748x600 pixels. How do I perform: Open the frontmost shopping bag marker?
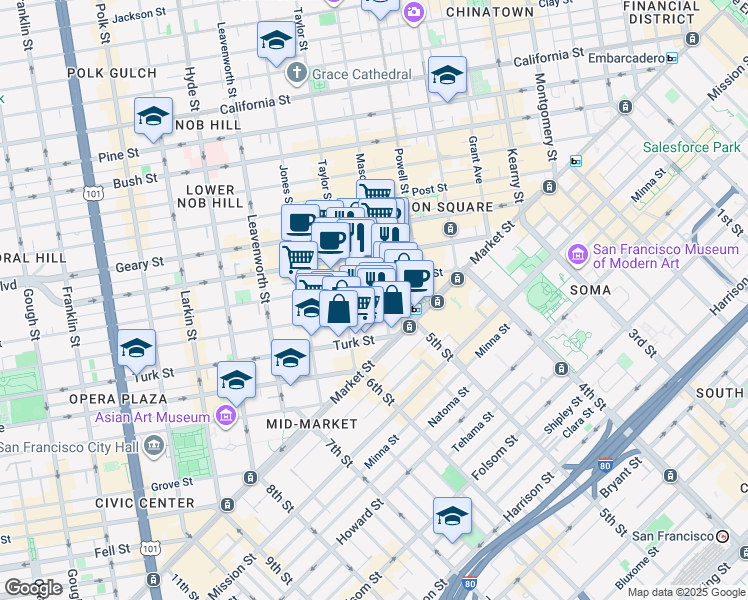[339, 310]
